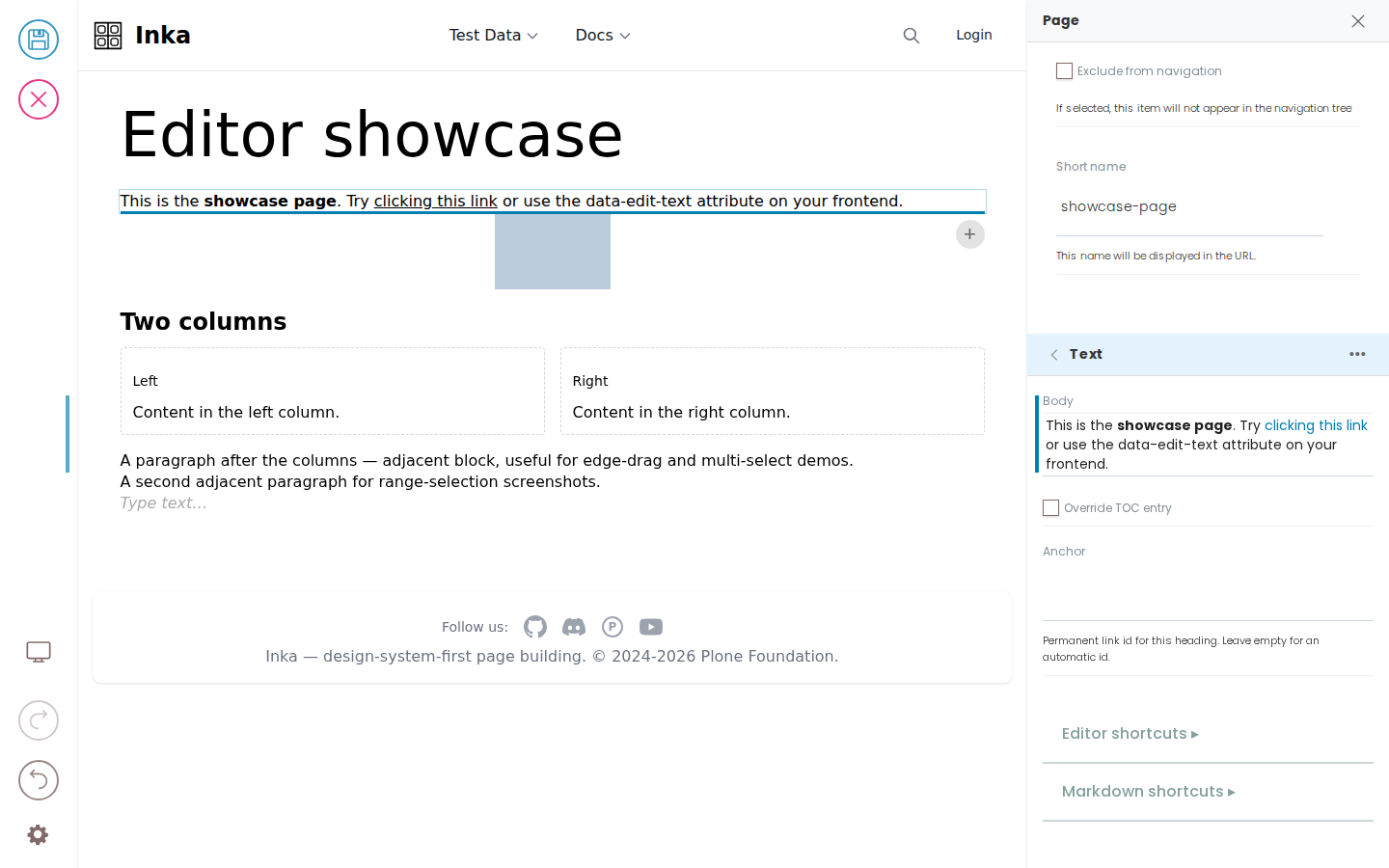Viewport: 1389px width, 868px height.
Task: Click the undo arrow icon
Action: pyautogui.click(x=39, y=780)
